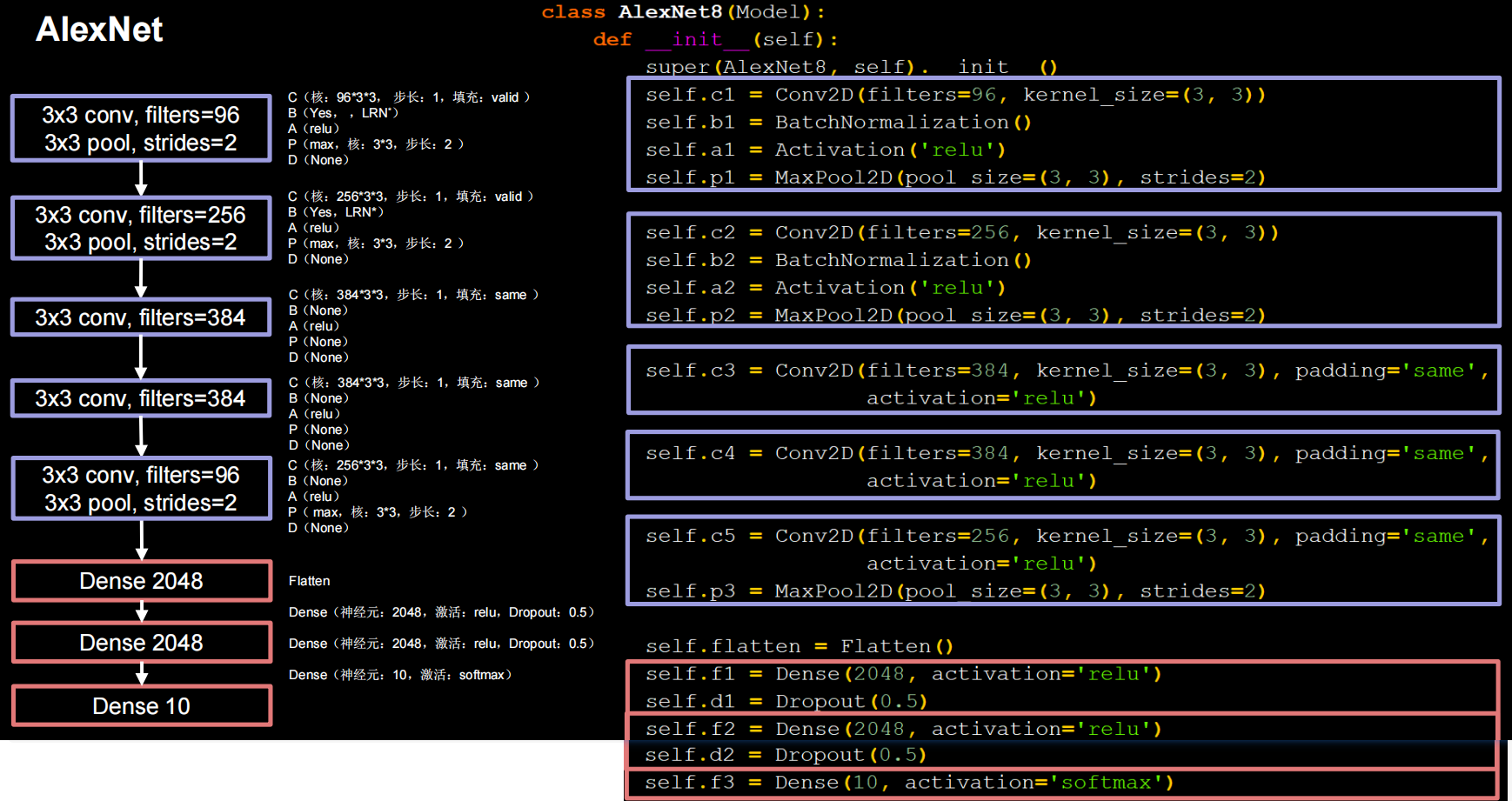Viewport: 1512px width, 801px height.
Task: Click 'self.f3 = Dense(10, activation='softmax')' line
Action: 910,782
